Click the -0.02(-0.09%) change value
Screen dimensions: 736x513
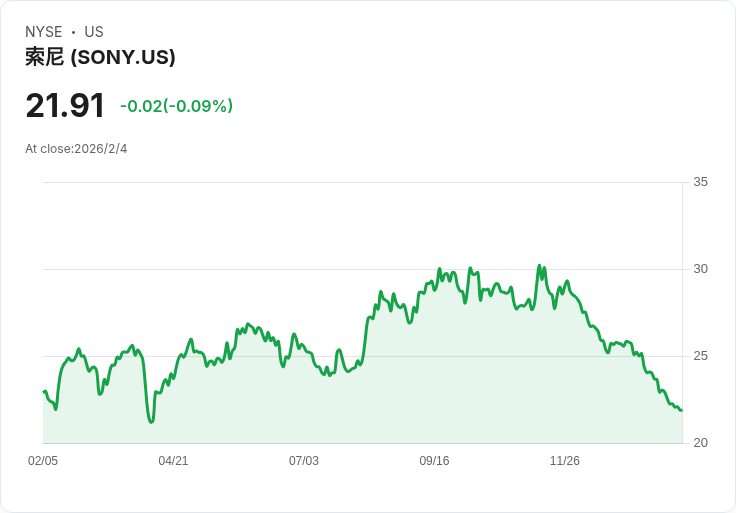[x=176, y=106]
